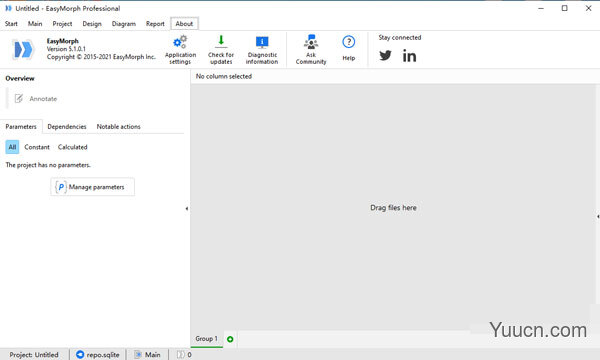Click the Manage parameters button
The width and height of the screenshot is (600, 360).
tap(93, 187)
